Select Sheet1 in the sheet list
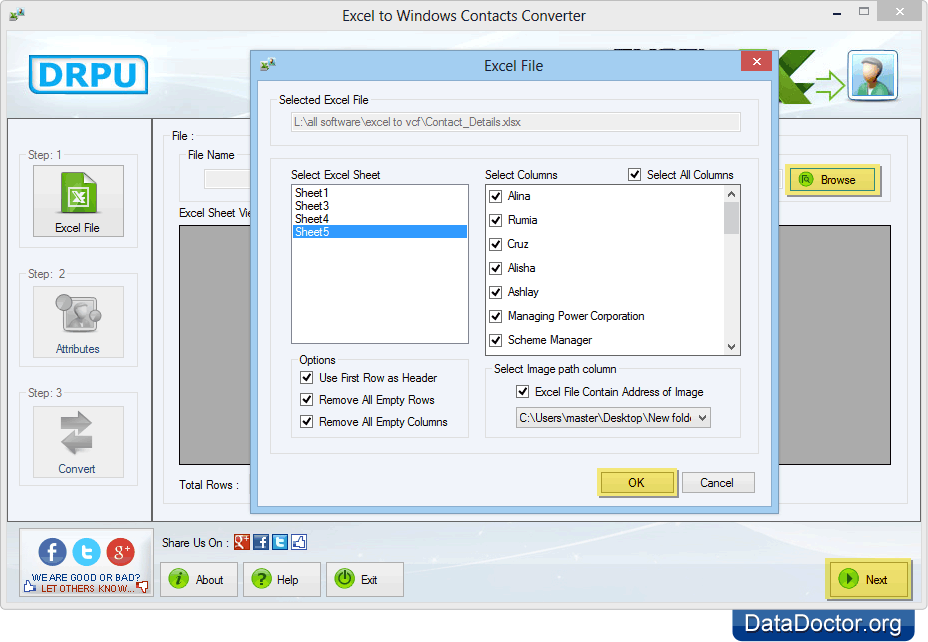This screenshot has height=642, width=928. 379,193
